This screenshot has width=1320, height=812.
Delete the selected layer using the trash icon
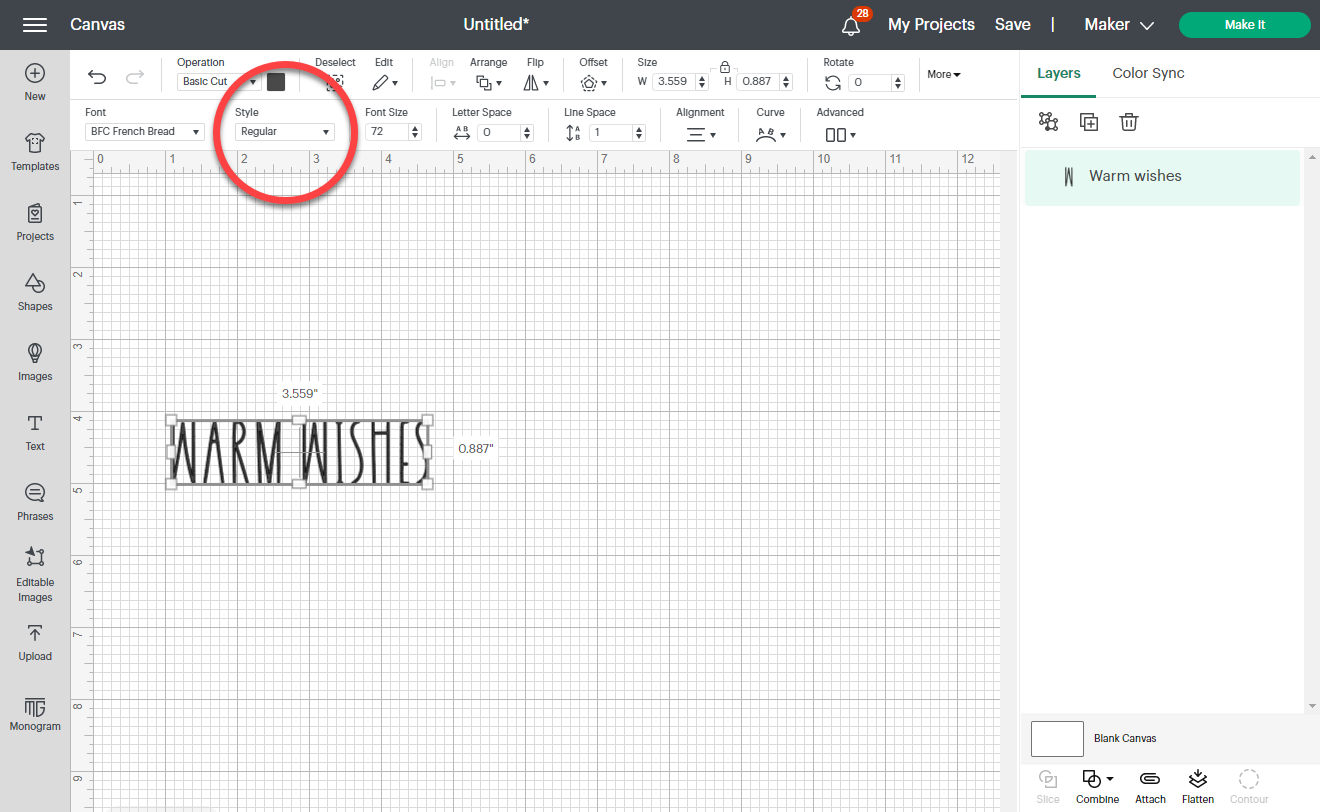1129,121
